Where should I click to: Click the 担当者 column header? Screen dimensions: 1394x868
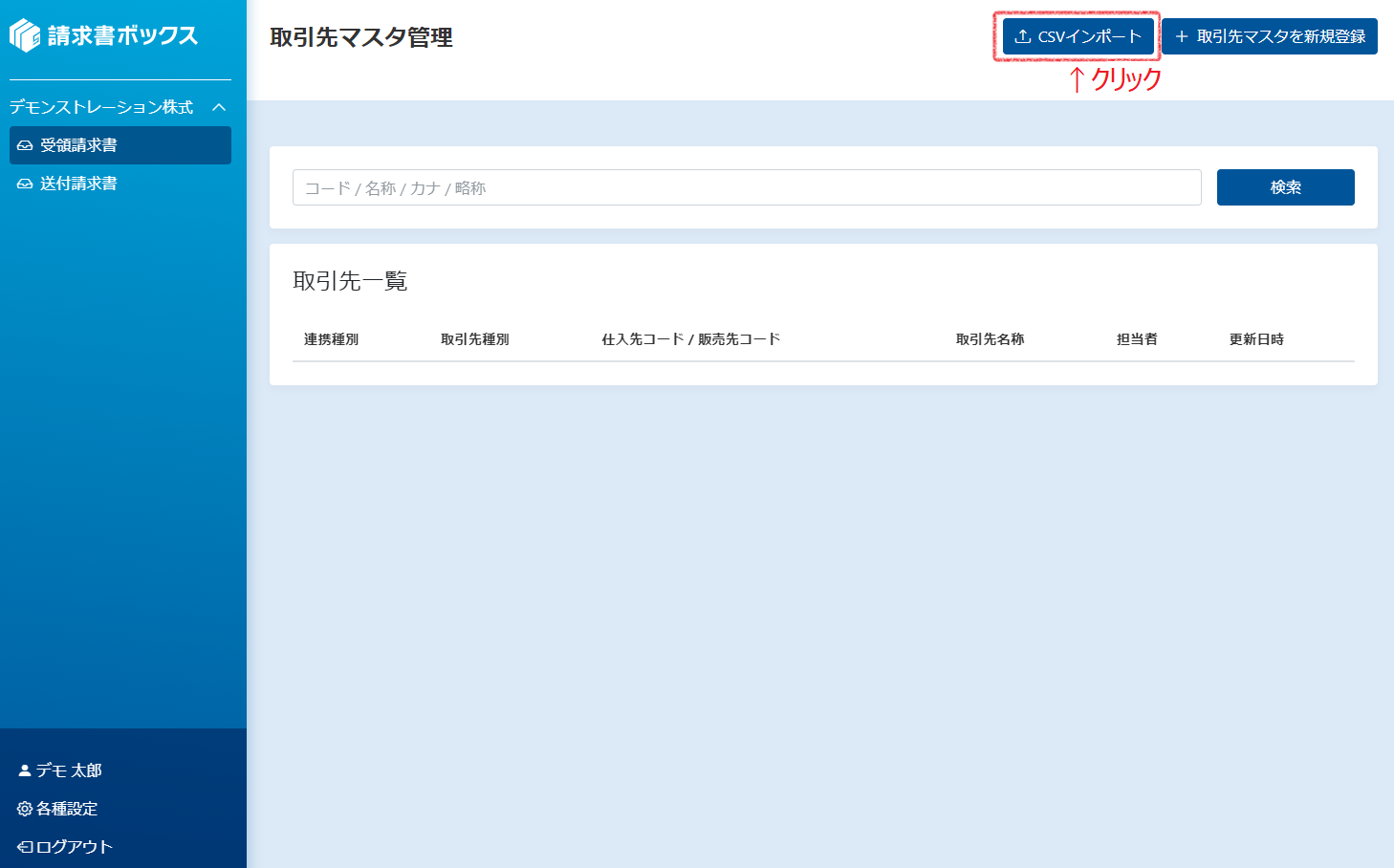click(x=1138, y=339)
